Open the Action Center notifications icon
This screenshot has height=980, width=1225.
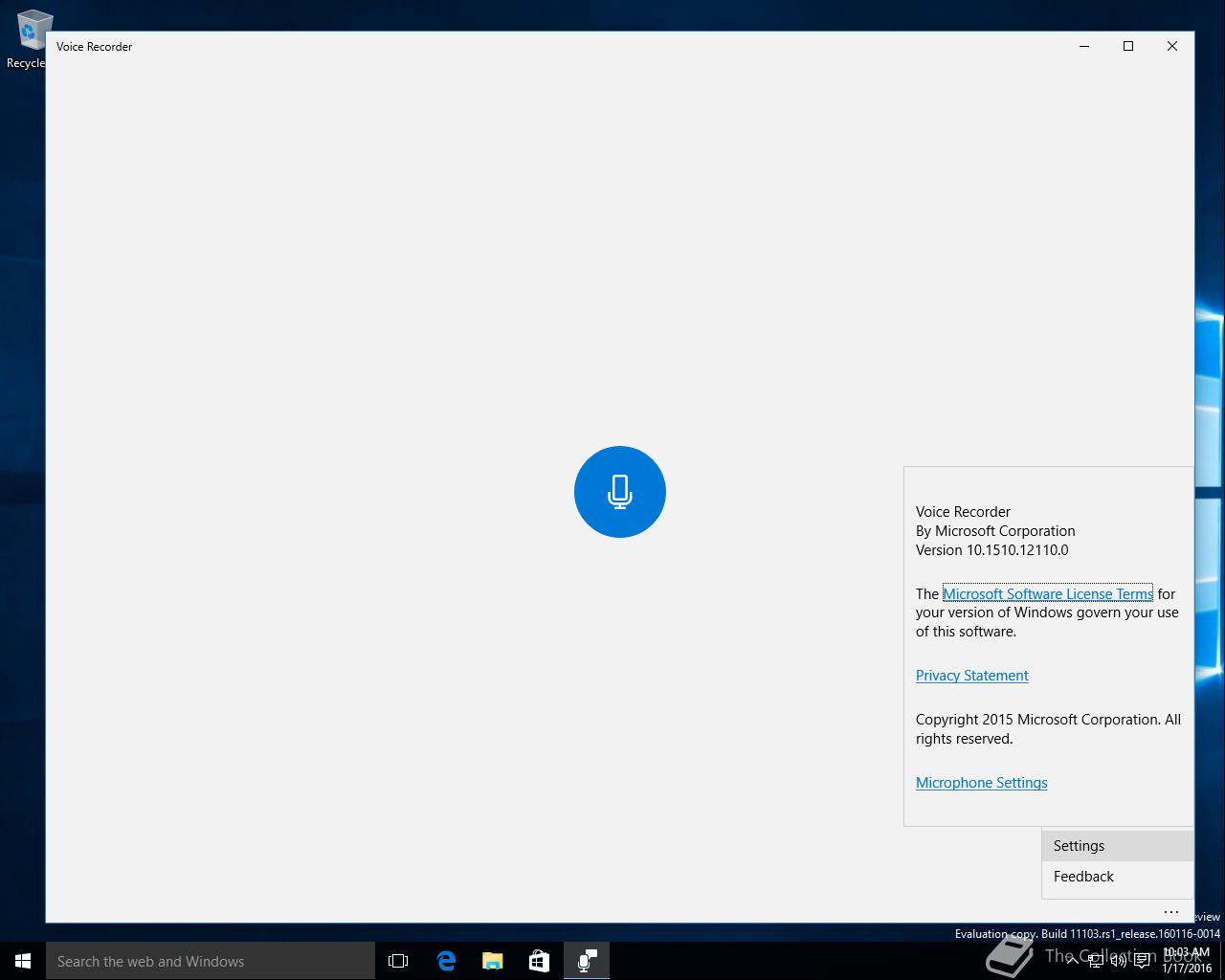coord(1142,961)
